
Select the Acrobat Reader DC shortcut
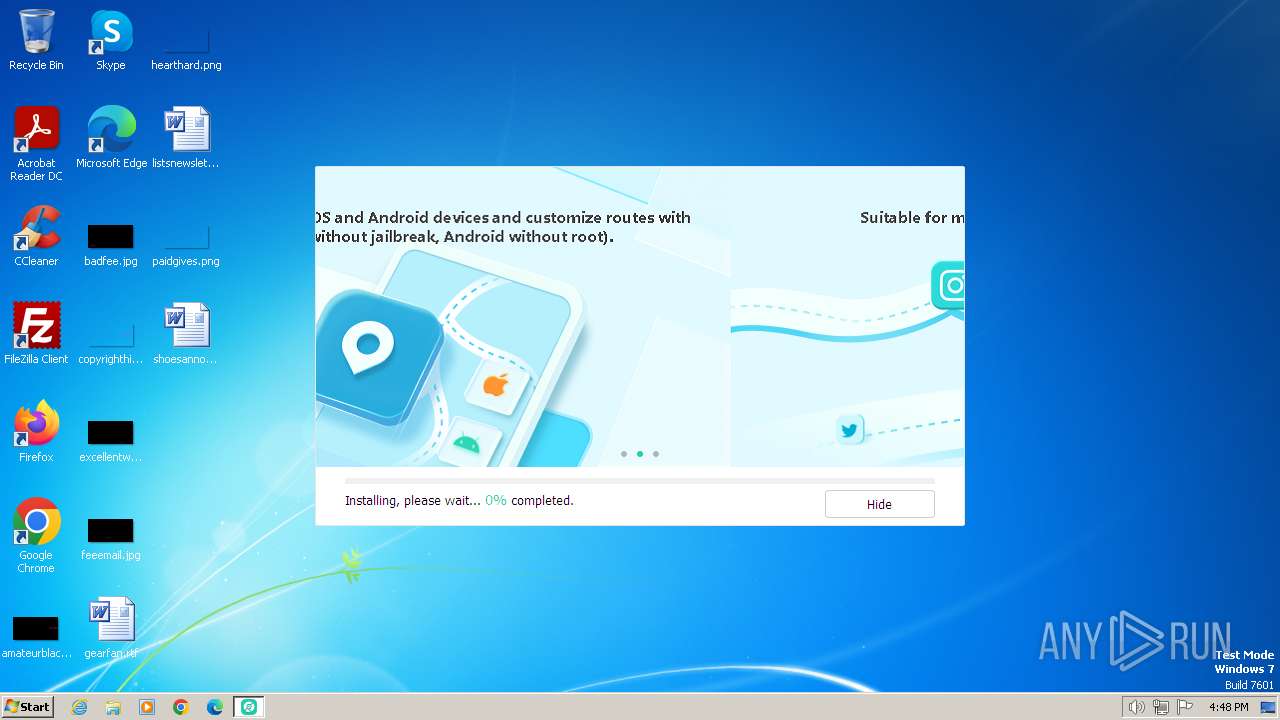pyautogui.click(x=36, y=144)
